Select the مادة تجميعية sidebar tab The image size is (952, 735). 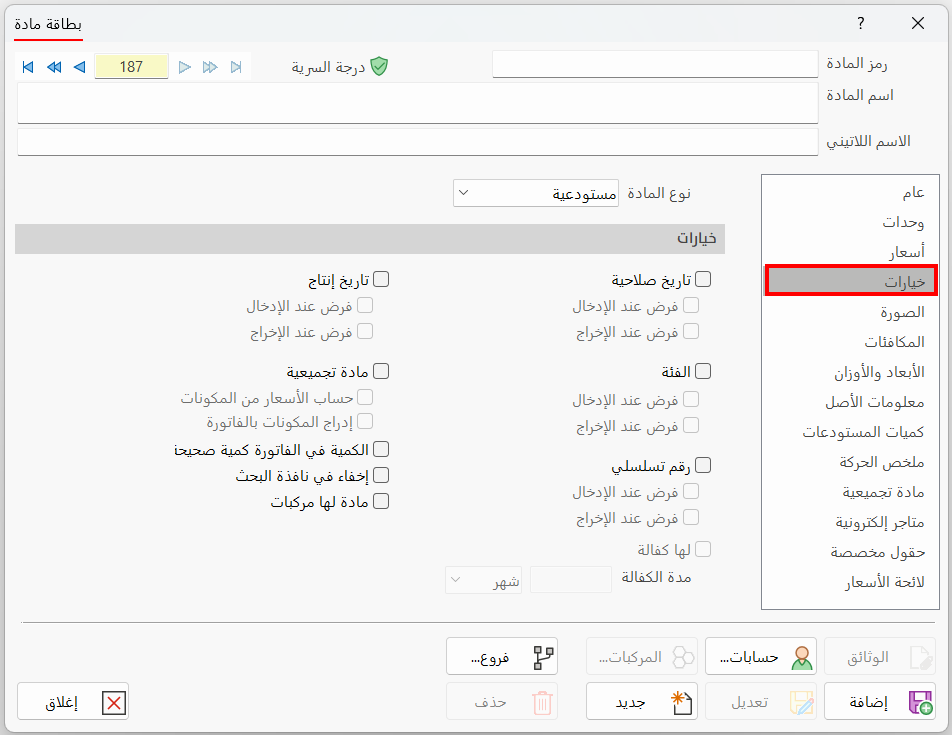pos(850,492)
